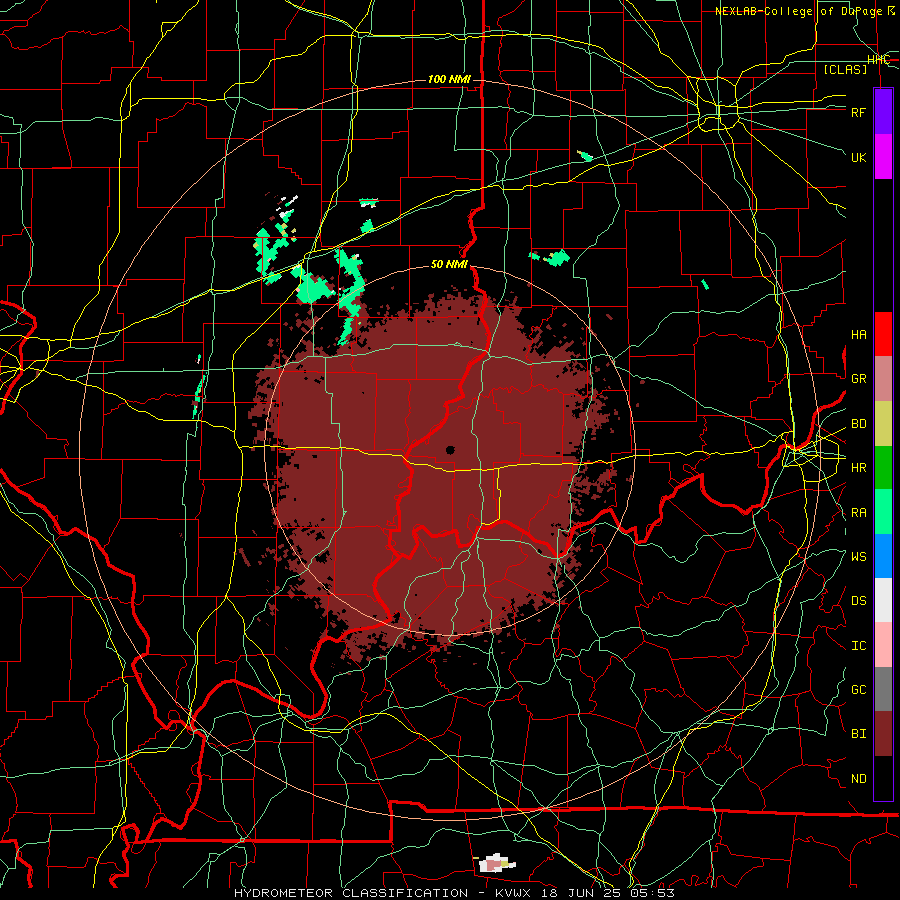Viewport: 900px width, 900px height.
Task: Click the ND legend label
Action: (859, 779)
